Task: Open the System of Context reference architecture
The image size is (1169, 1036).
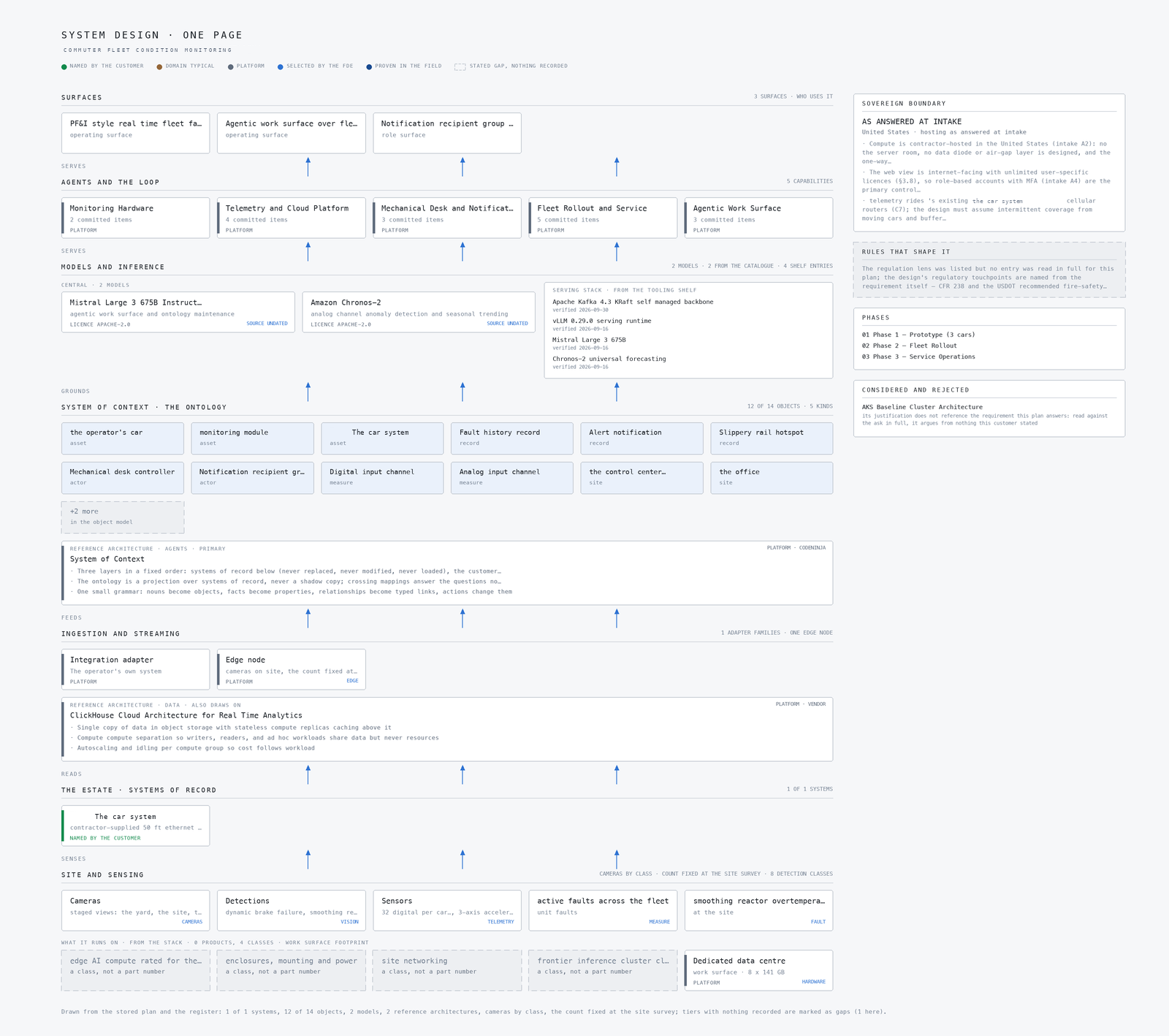Action: [x=447, y=573]
